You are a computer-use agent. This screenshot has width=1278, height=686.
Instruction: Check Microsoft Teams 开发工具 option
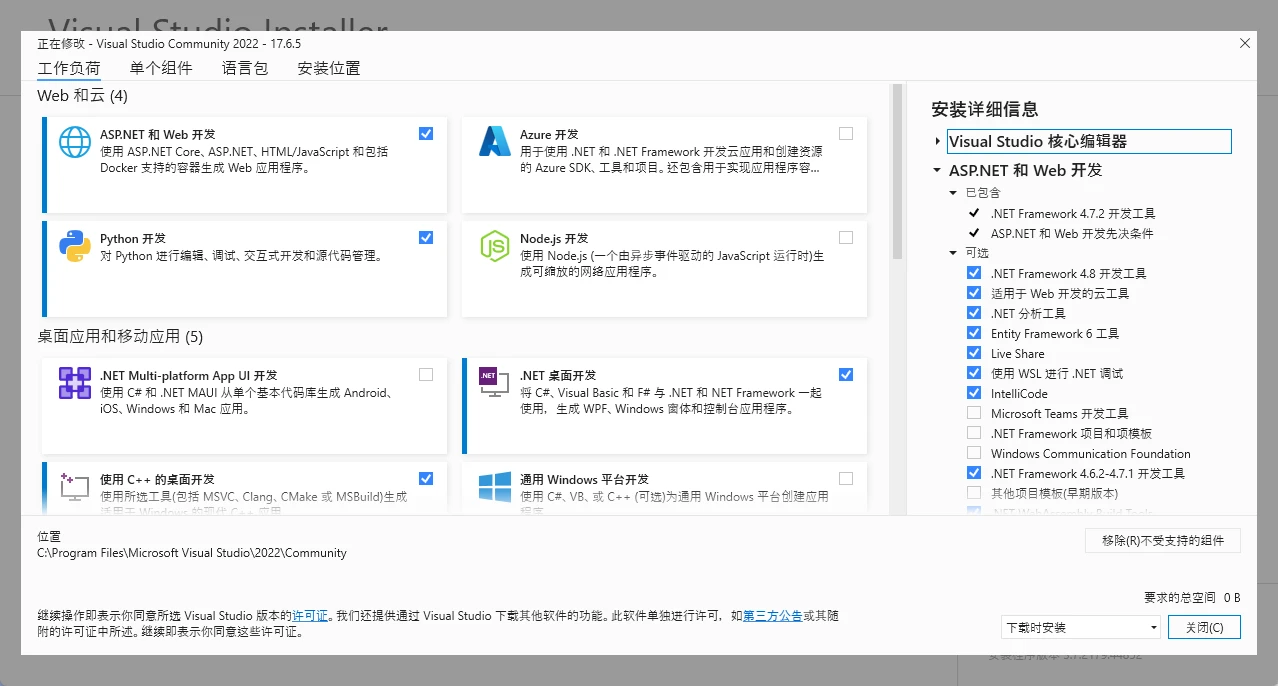tap(974, 413)
